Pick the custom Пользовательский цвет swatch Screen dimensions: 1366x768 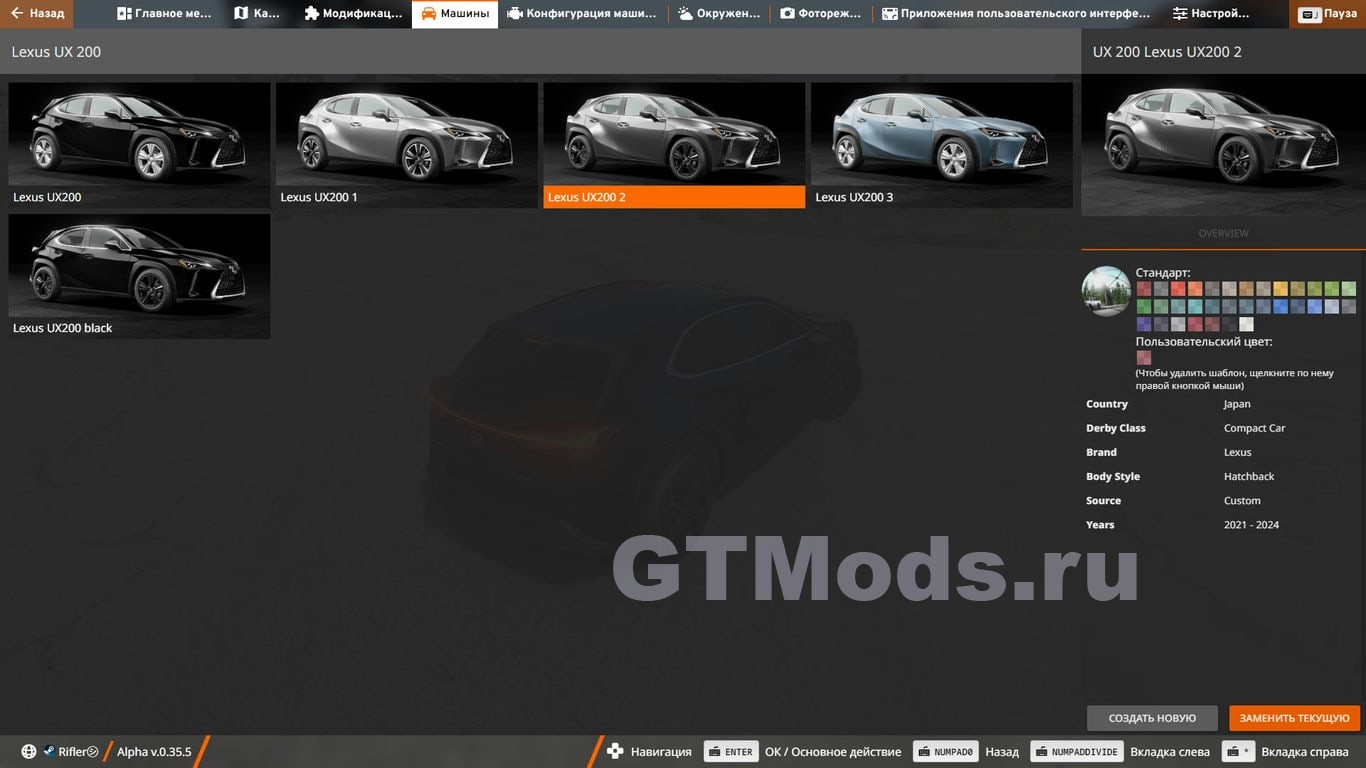coord(1143,357)
